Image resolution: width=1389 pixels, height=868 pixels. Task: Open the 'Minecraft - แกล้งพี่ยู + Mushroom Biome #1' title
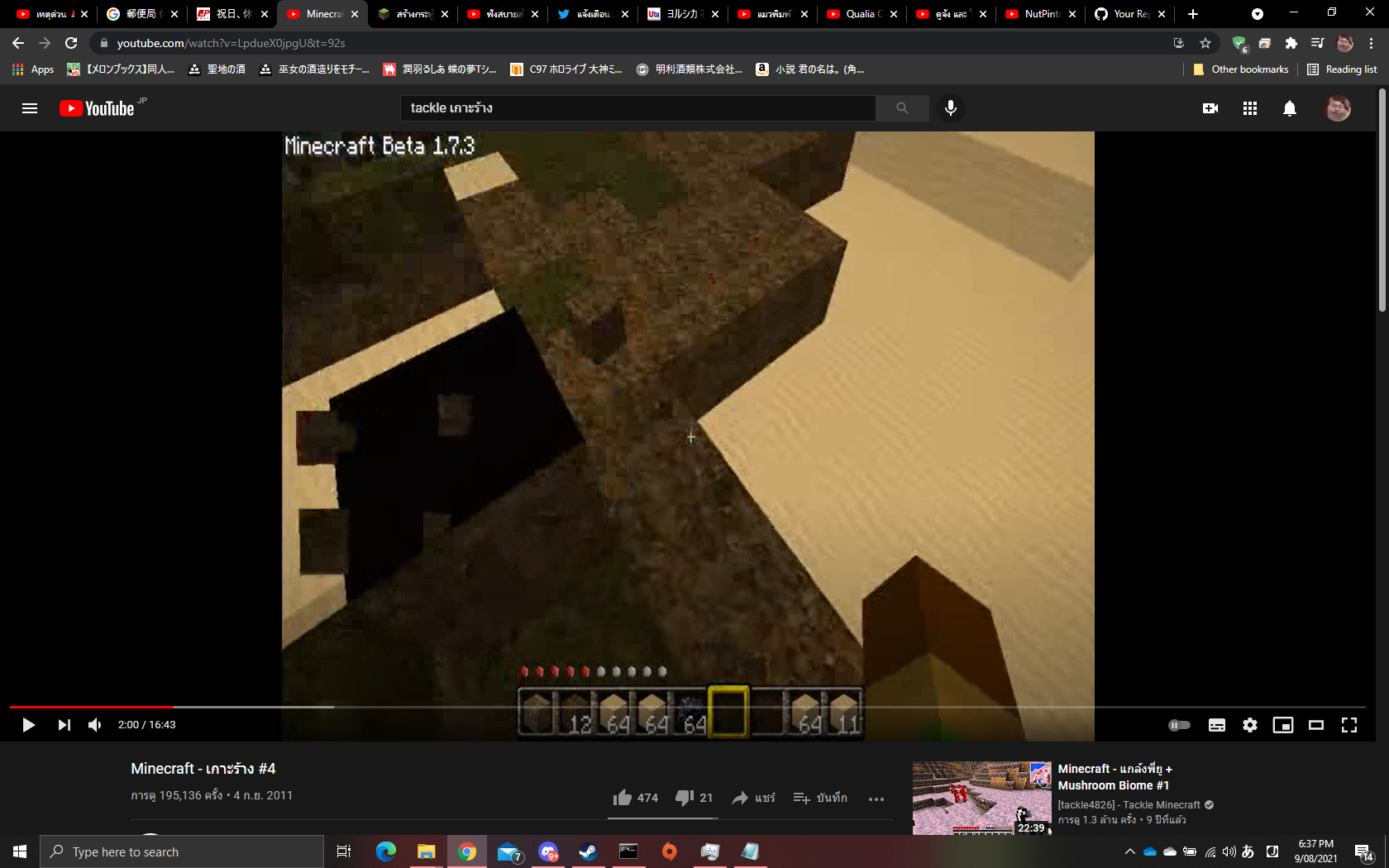(x=1115, y=777)
